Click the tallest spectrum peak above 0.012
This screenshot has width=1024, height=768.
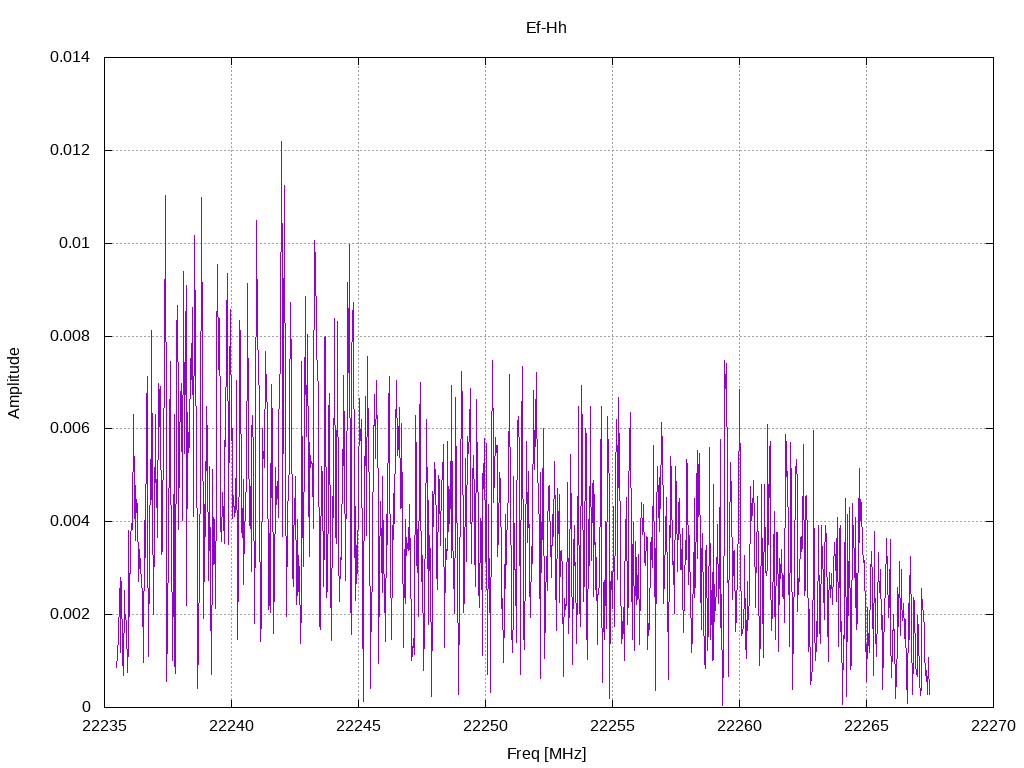click(281, 142)
